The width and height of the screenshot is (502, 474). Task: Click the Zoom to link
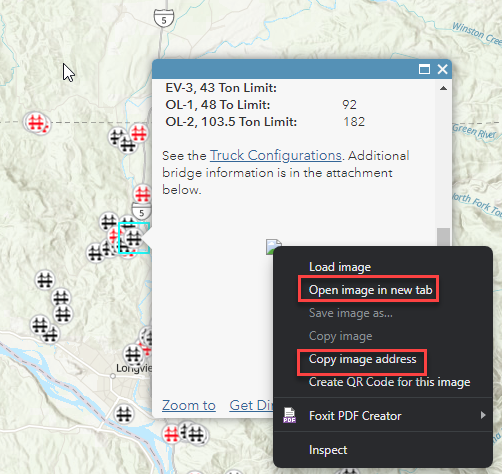pyautogui.click(x=189, y=405)
